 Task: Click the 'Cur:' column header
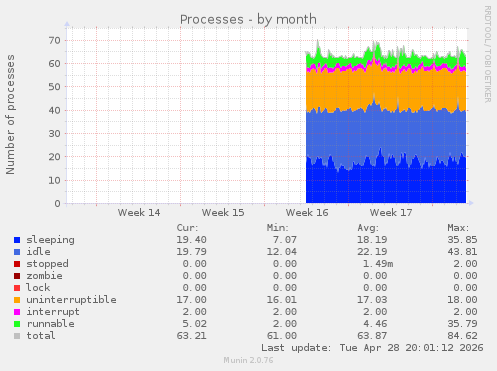(188, 228)
